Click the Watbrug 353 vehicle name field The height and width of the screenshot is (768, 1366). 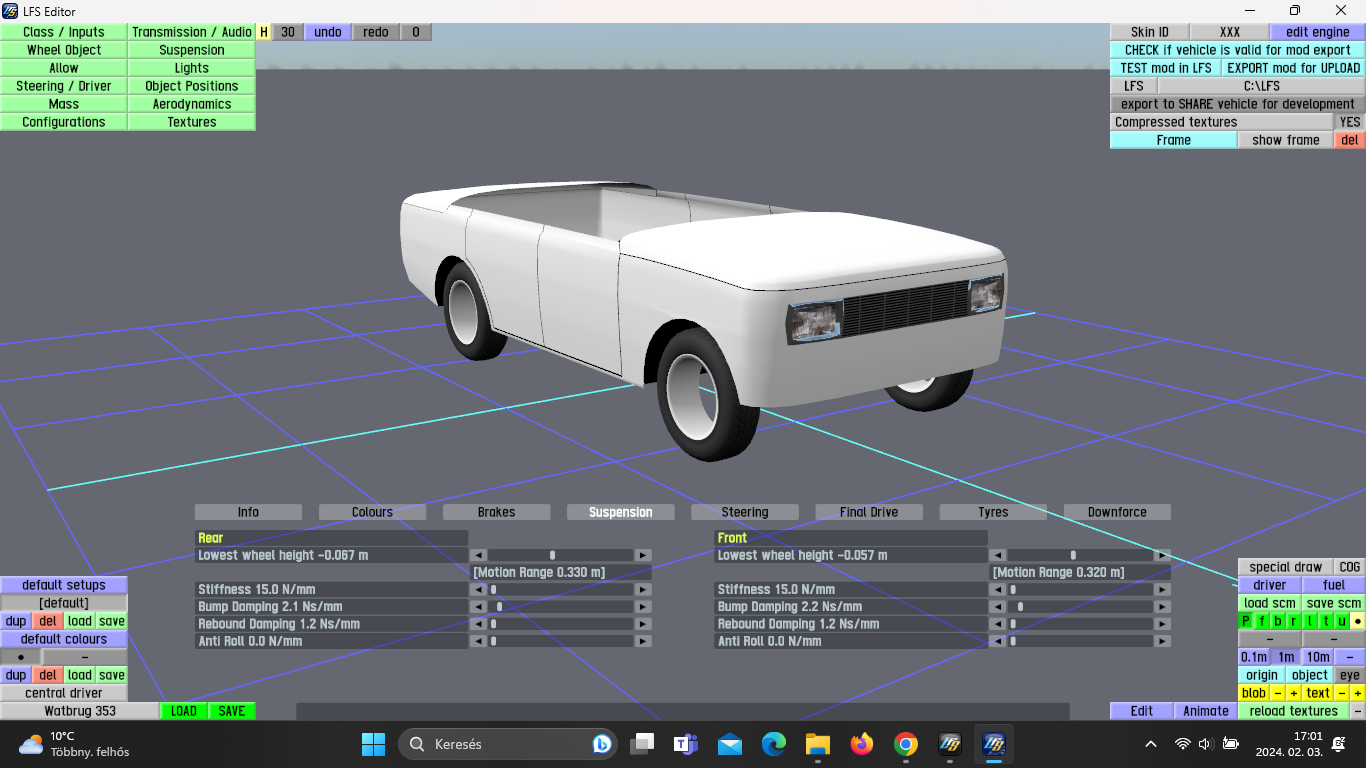tap(80, 711)
